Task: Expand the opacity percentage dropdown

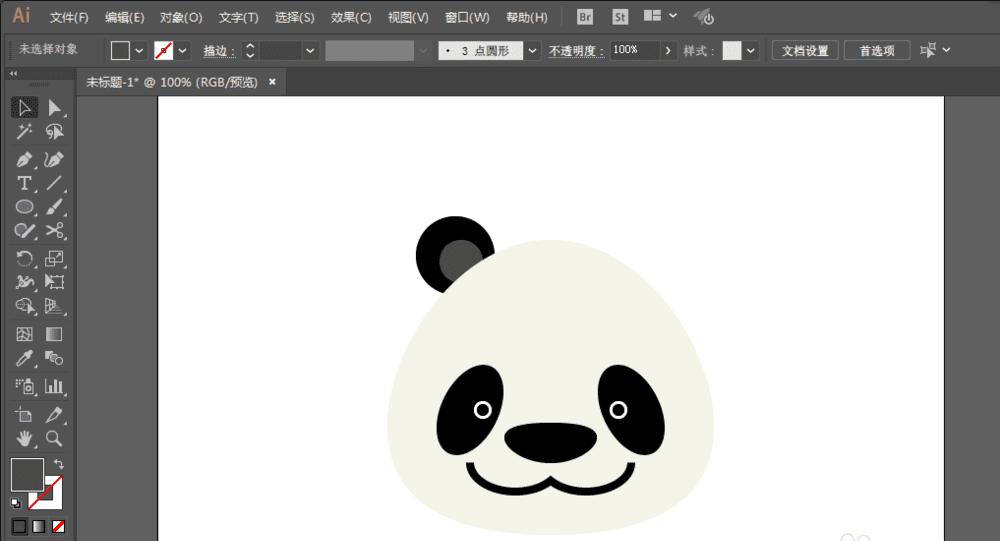Action: click(667, 50)
